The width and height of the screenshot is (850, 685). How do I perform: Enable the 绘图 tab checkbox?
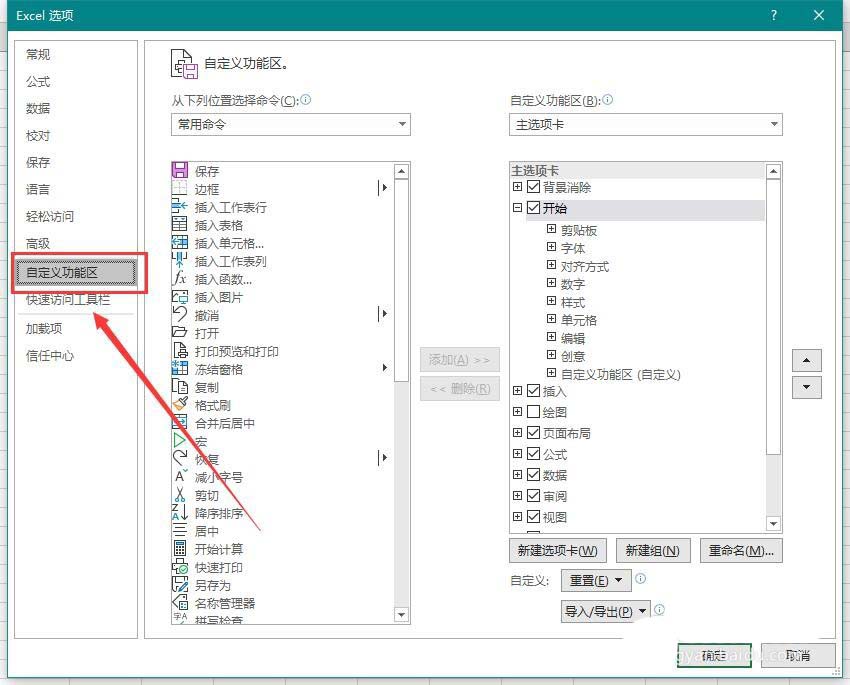(533, 412)
